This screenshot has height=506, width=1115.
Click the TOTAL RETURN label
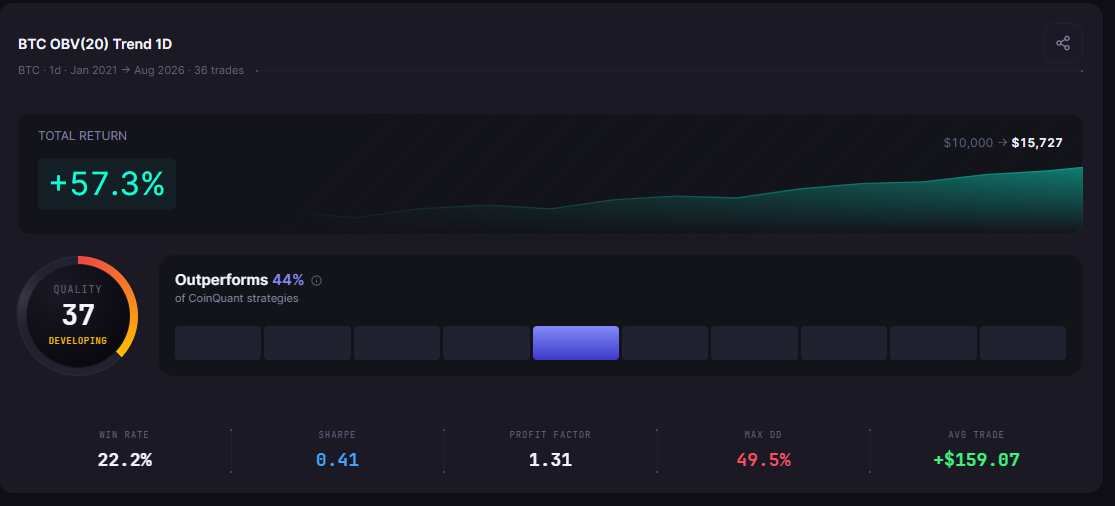tap(82, 136)
